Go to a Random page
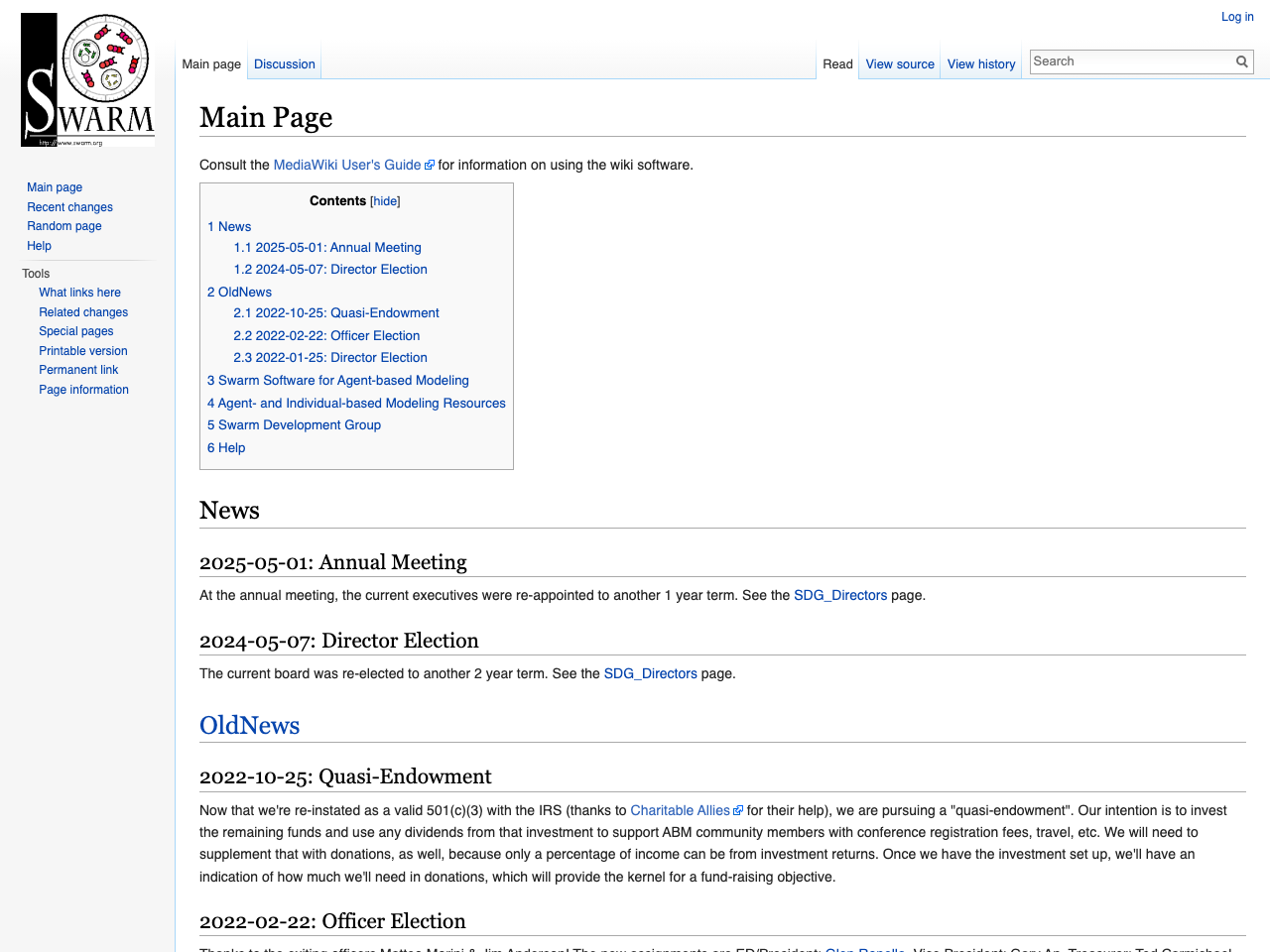Viewport: 1270px width, 952px height. [63, 226]
